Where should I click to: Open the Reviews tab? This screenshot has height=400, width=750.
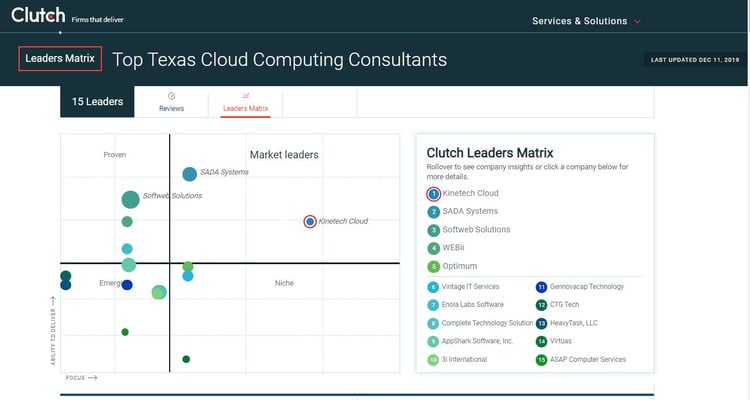pos(171,102)
